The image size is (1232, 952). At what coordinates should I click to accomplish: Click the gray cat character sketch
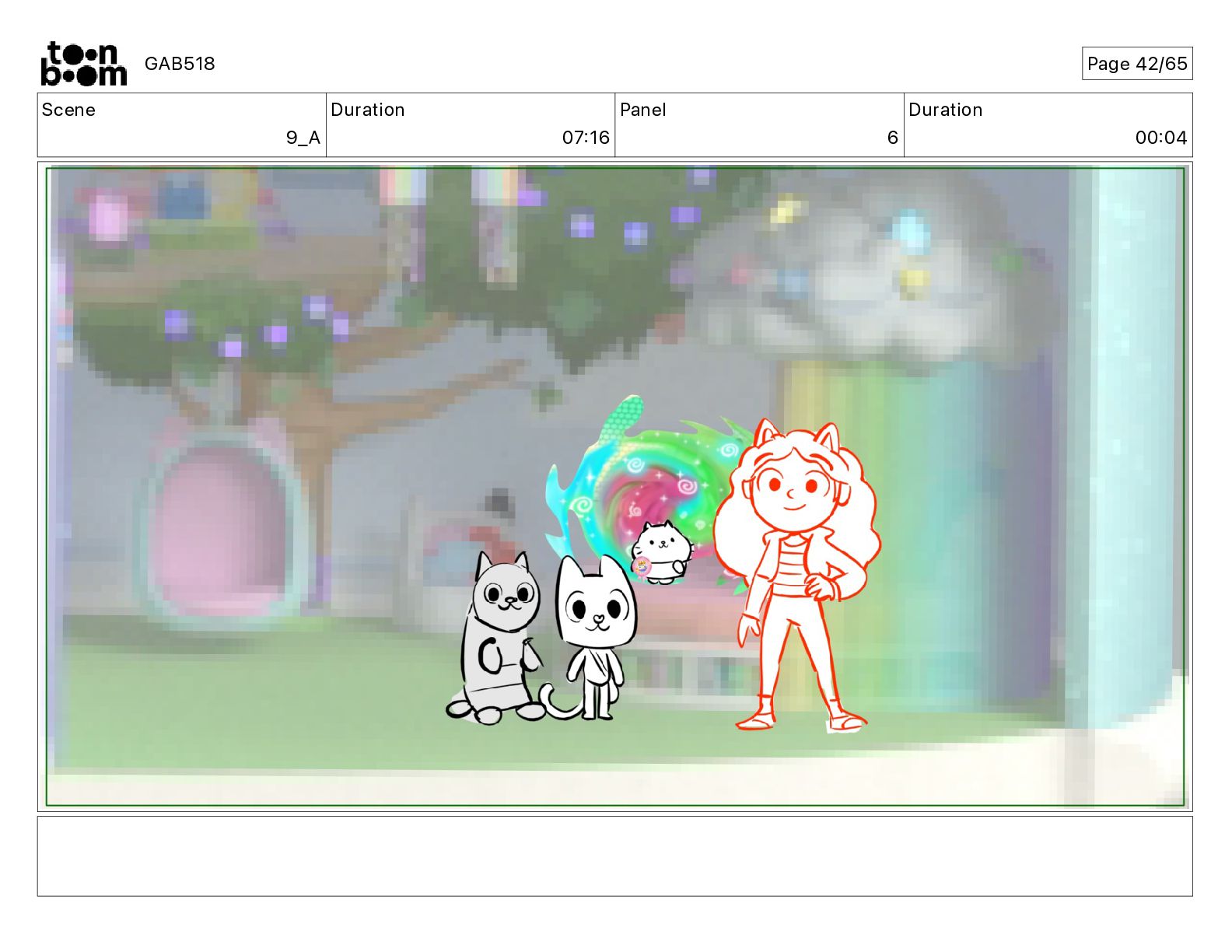[496, 638]
